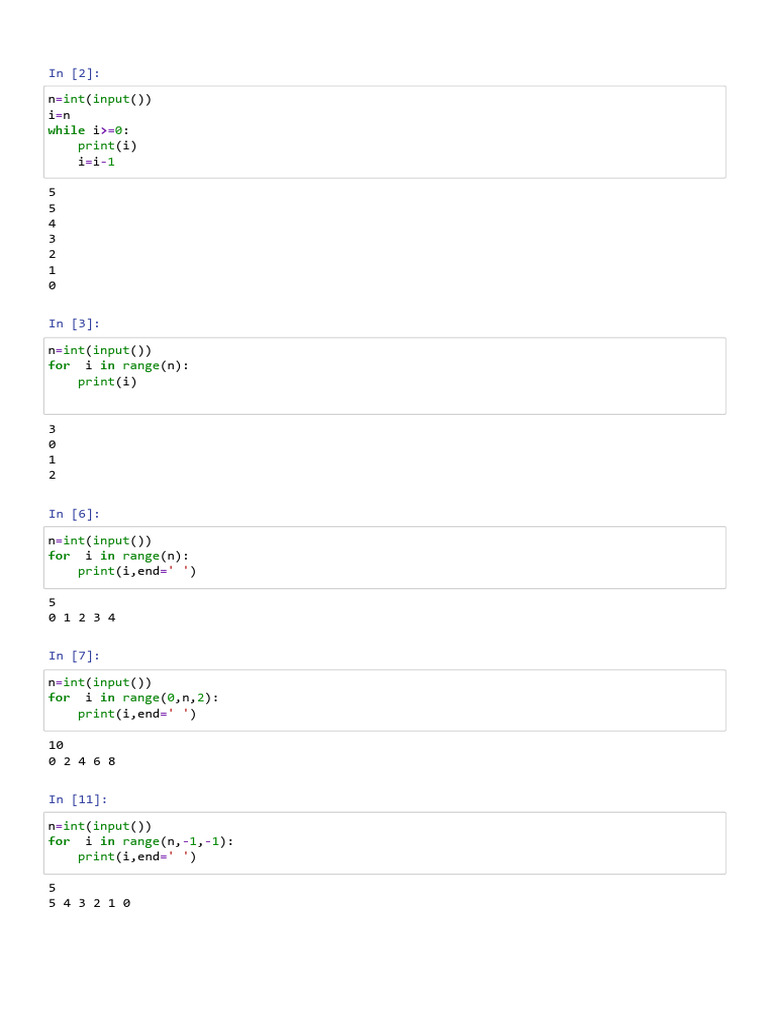Click the code cell with range(0,n,2)
Viewport: 768px width, 1024px height.
[400, 698]
